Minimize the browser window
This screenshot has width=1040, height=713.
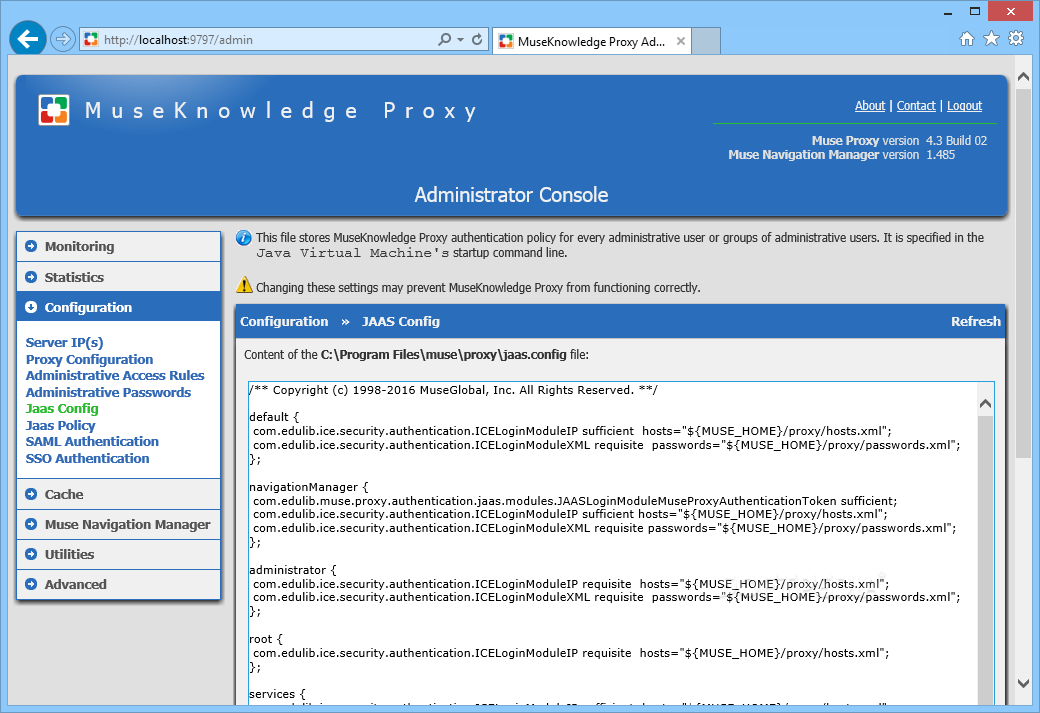point(948,12)
